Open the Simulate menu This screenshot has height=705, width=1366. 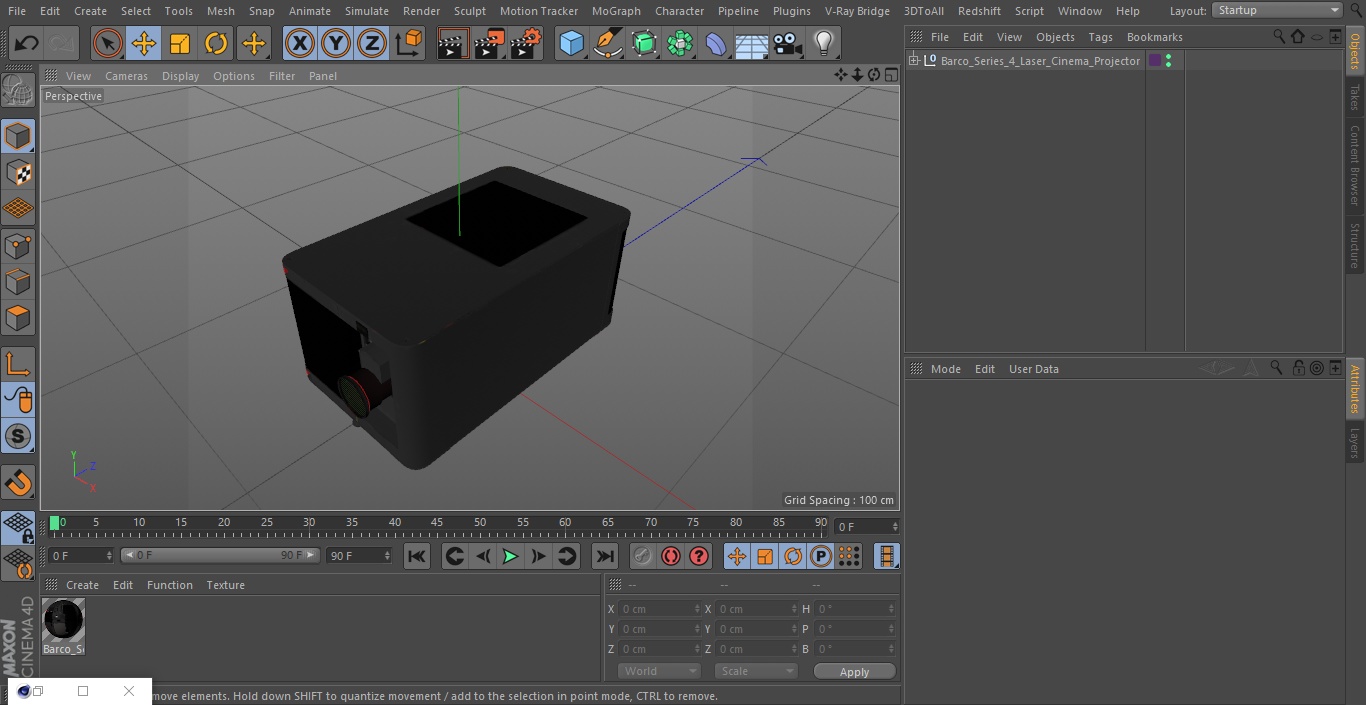pyautogui.click(x=366, y=11)
